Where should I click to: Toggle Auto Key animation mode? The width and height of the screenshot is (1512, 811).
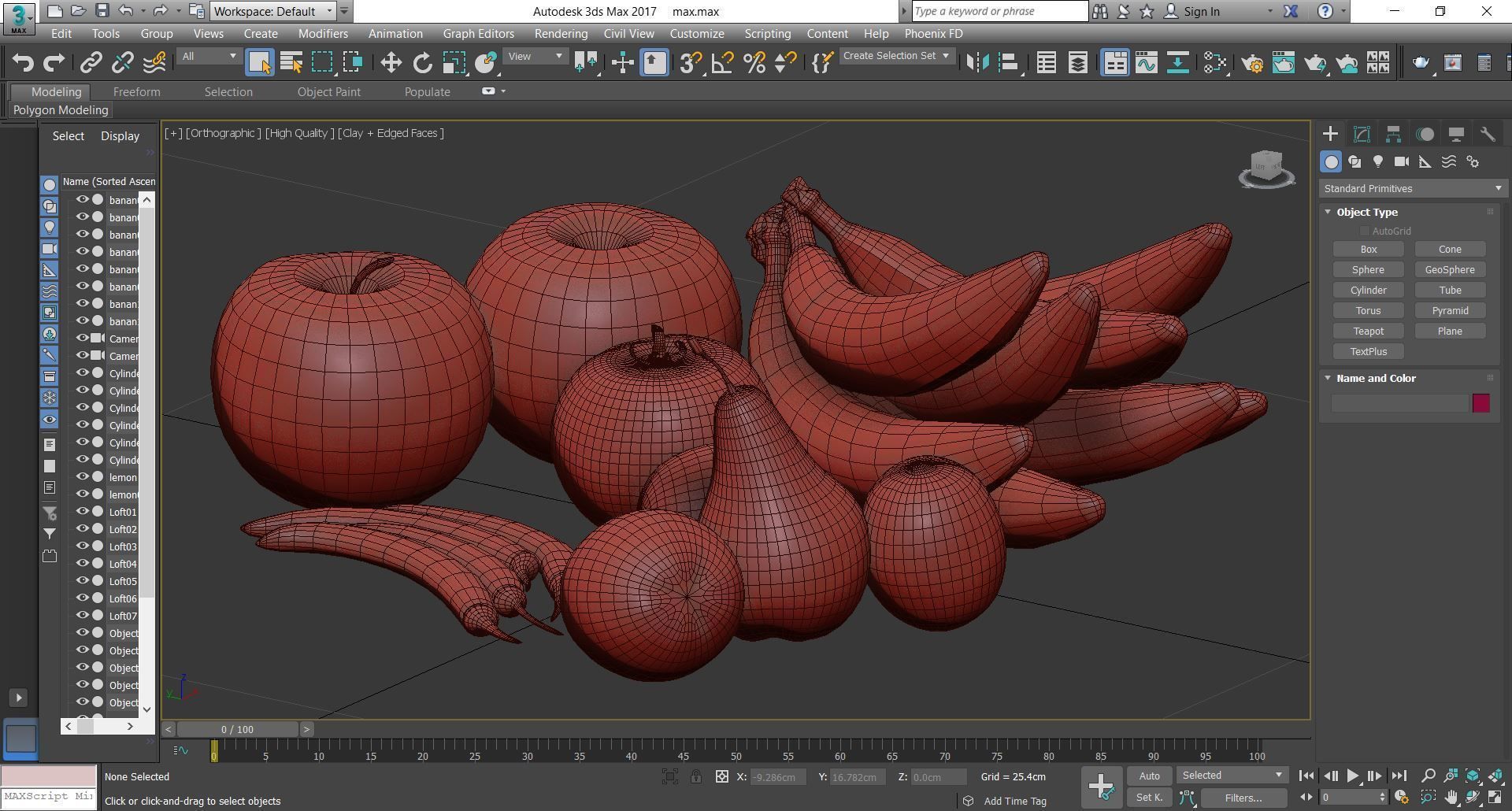pos(1149,776)
